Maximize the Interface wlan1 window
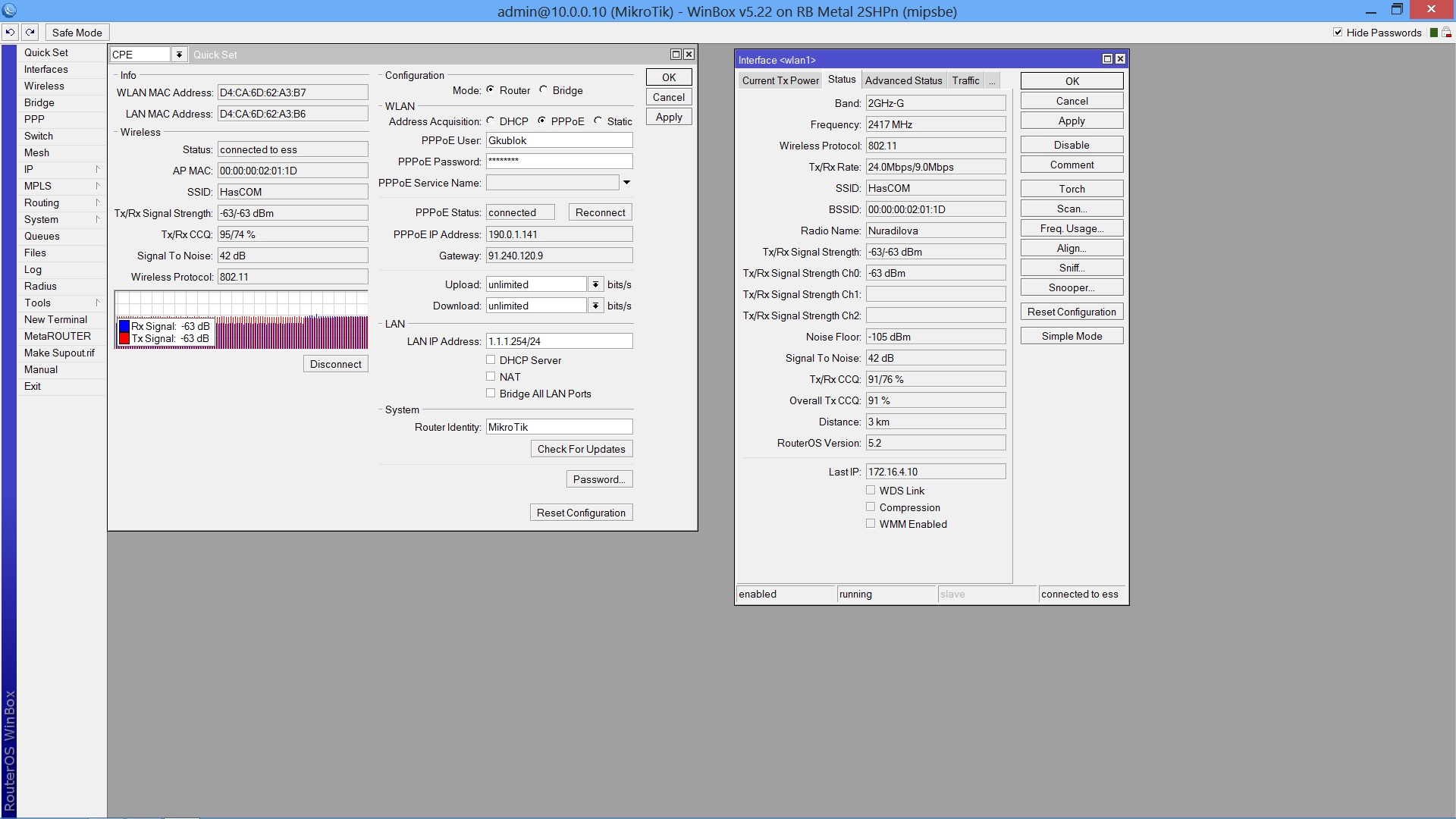Screen dimensions: 1456x819 tap(1107, 59)
